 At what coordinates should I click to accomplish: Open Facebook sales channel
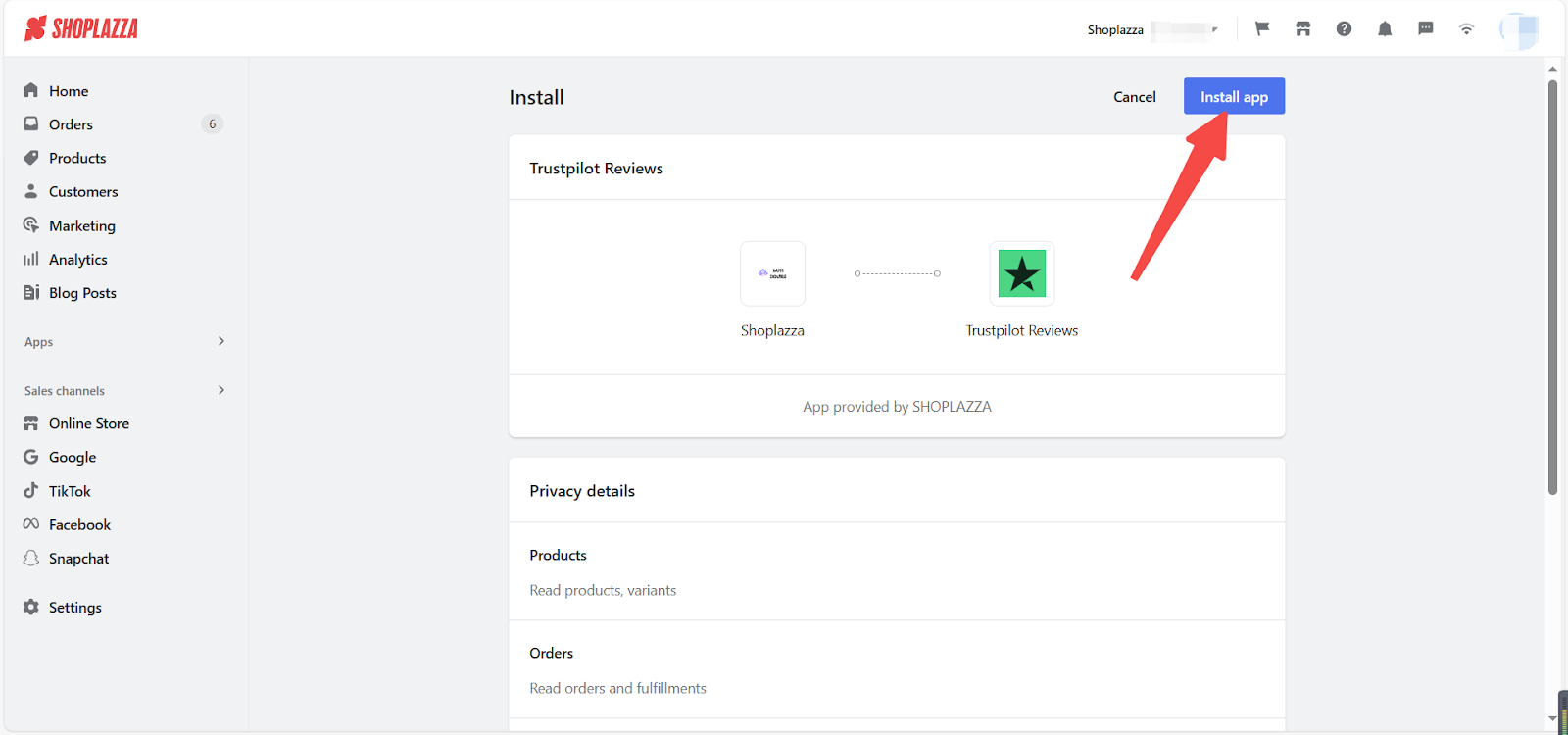coord(79,525)
